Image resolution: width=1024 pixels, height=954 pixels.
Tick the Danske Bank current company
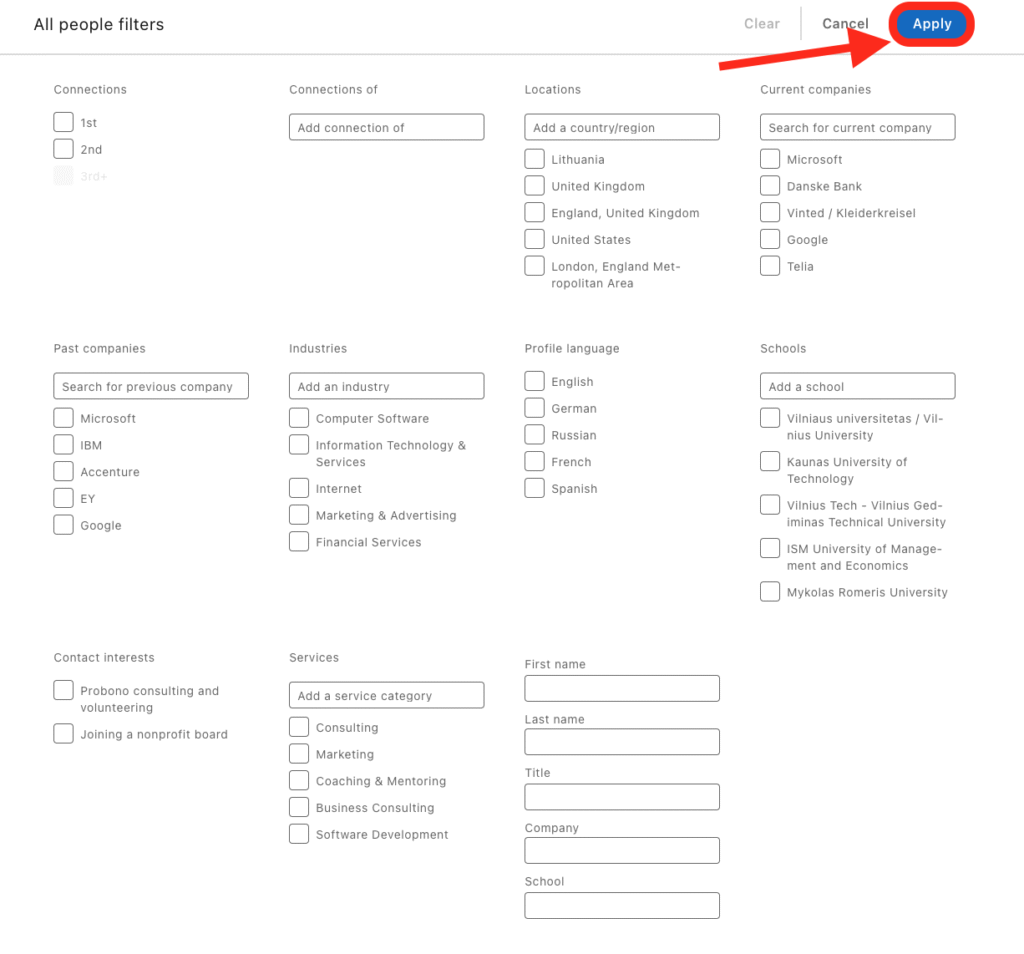click(x=770, y=185)
